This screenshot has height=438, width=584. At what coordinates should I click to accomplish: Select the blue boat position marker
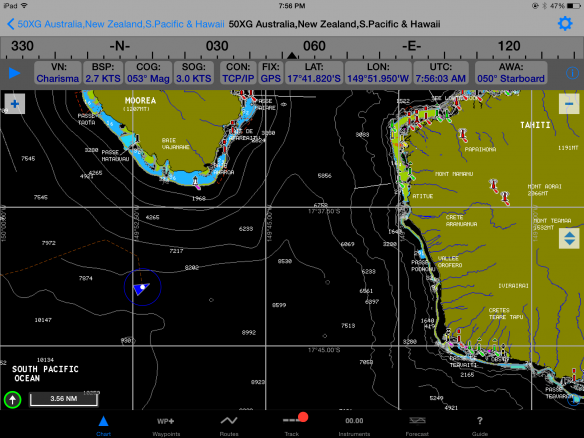tap(142, 288)
